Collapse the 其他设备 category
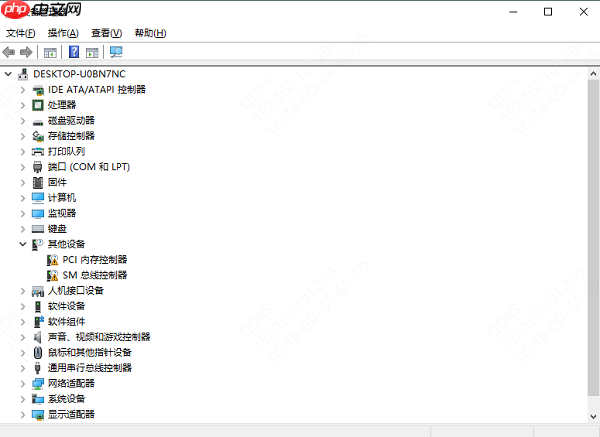 click(x=23, y=244)
